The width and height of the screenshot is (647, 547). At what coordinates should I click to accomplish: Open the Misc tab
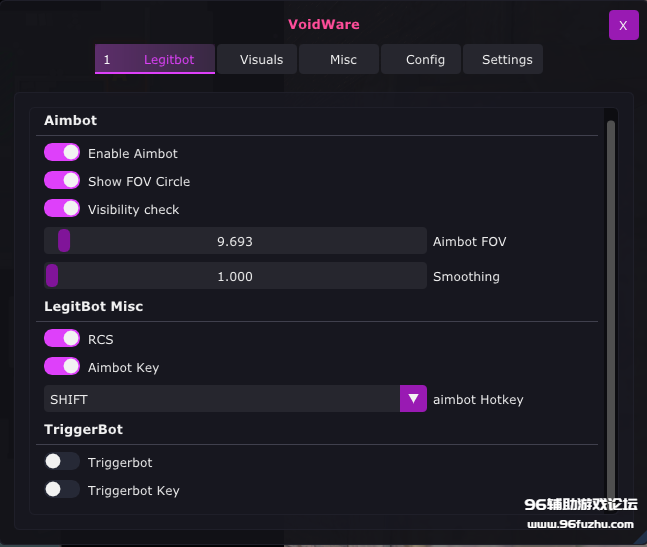(x=343, y=60)
